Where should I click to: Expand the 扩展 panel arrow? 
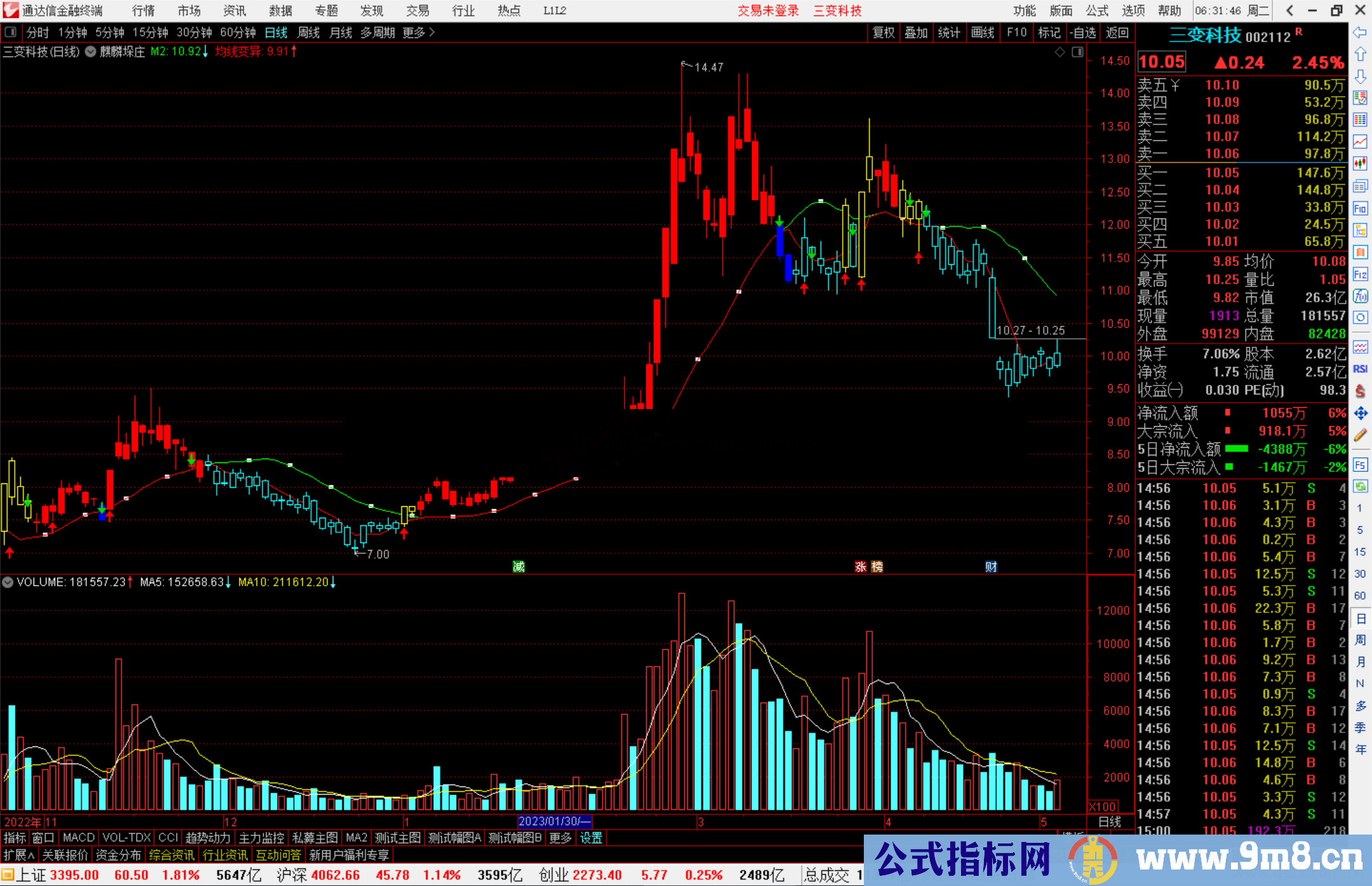31,856
